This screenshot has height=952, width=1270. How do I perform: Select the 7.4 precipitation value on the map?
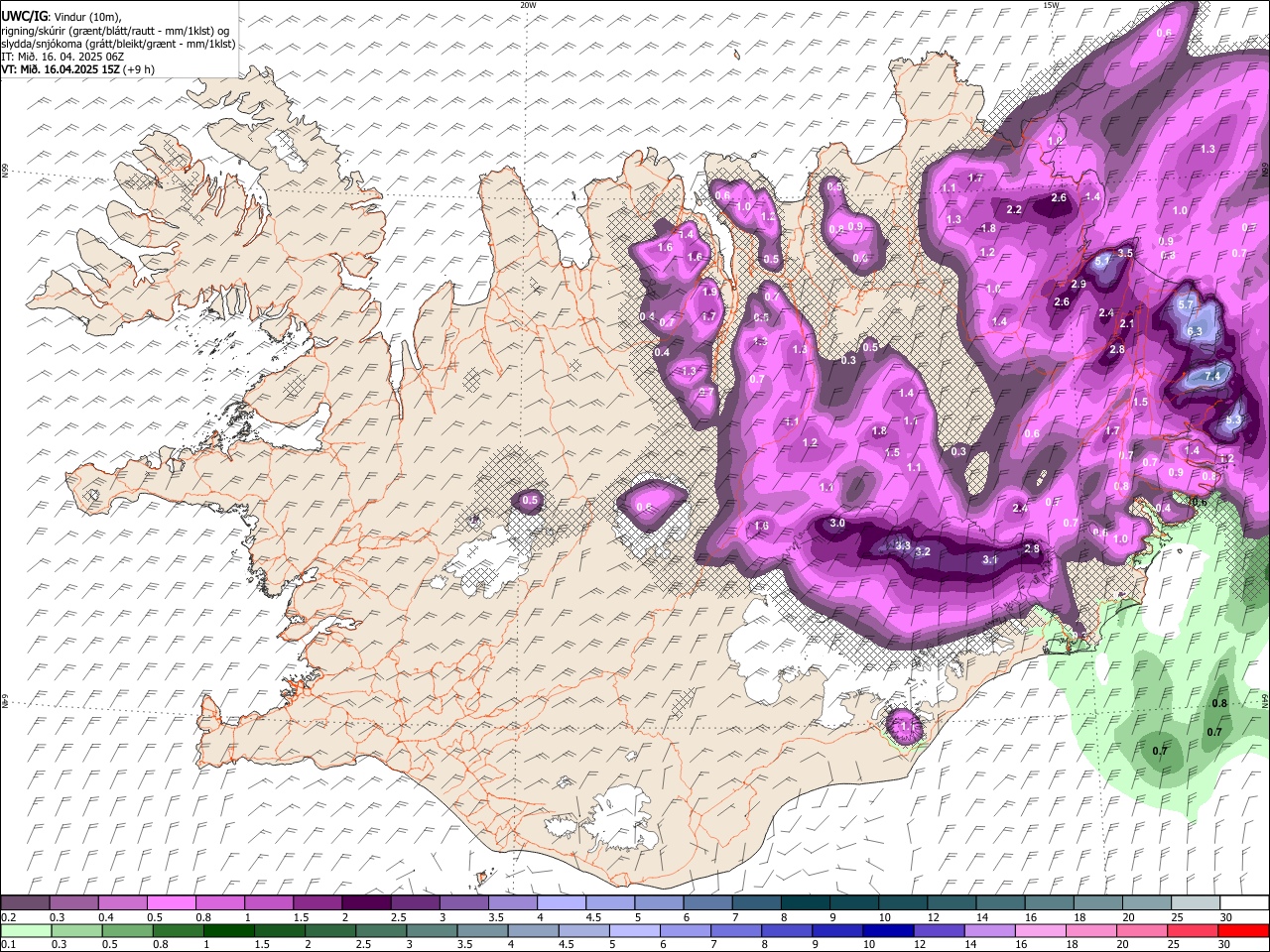[1211, 377]
